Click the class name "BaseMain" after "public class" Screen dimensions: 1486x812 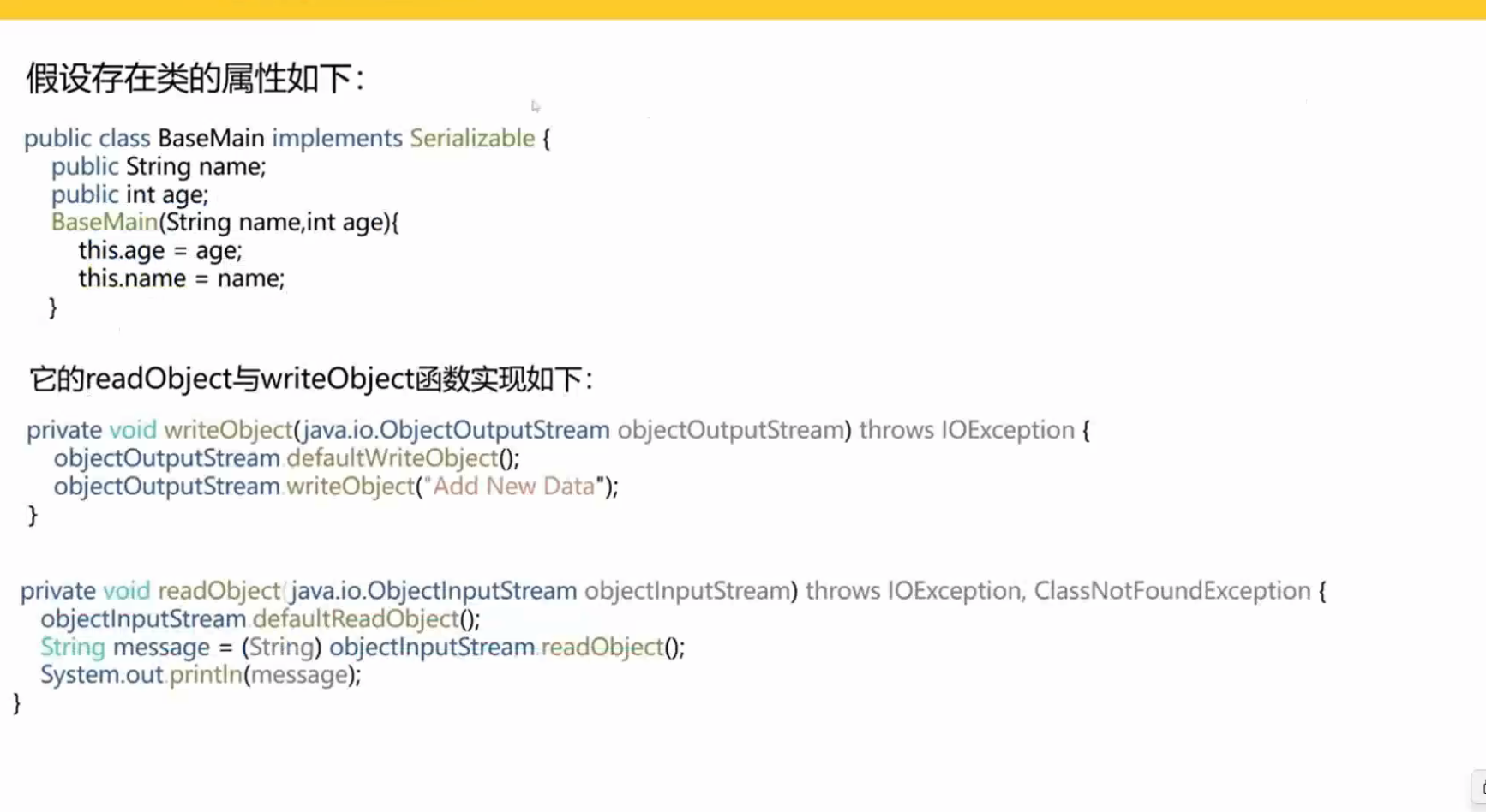[x=211, y=138]
